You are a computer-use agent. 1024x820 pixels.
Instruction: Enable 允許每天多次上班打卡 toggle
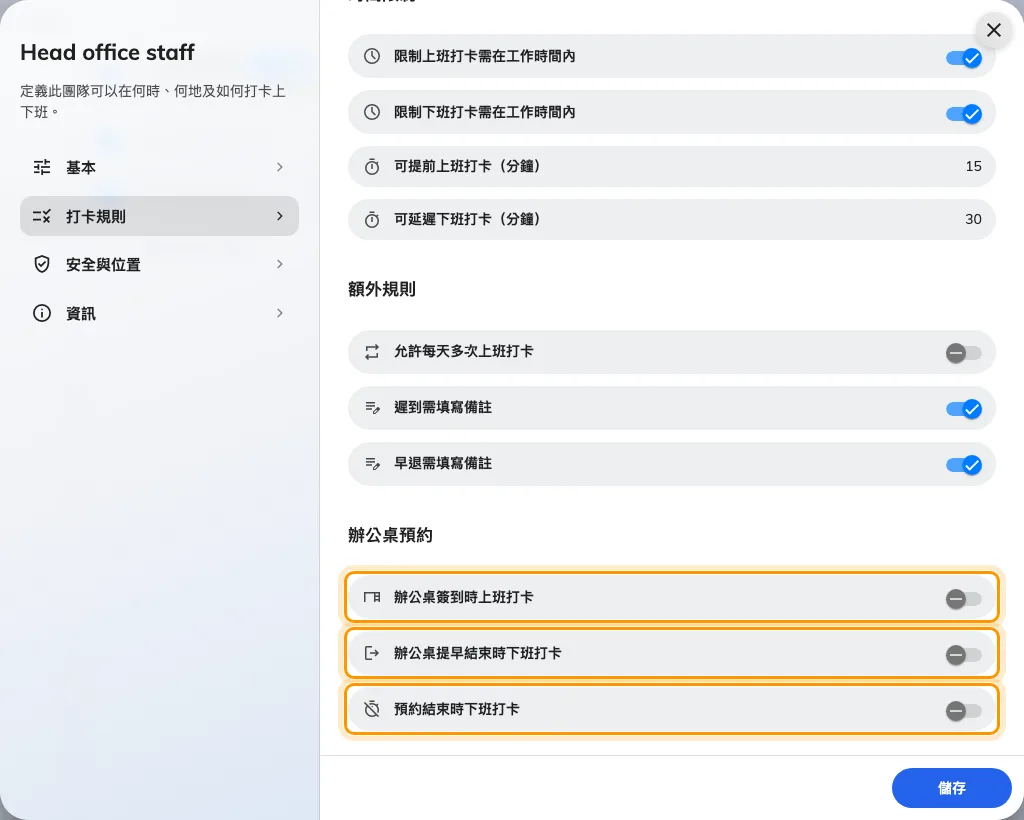(x=964, y=353)
